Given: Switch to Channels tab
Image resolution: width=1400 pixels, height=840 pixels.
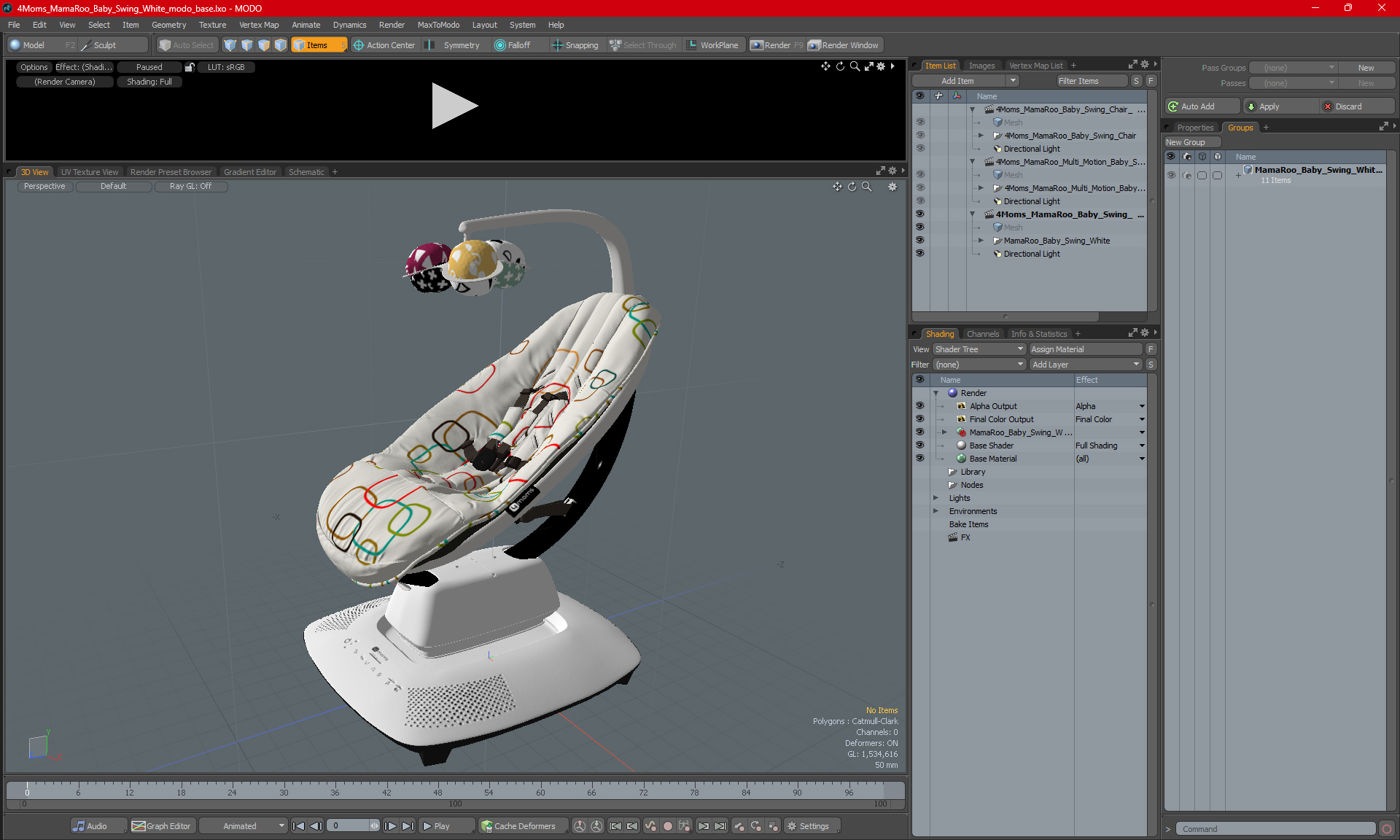Looking at the screenshot, I should click(x=983, y=334).
